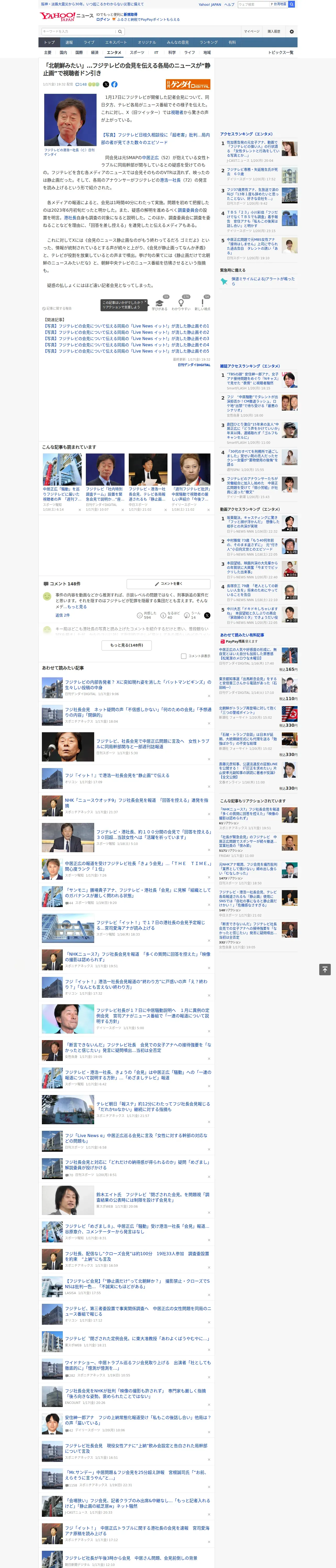
Task: Click the search magnifier beside the keyword box
Action: click(x=120, y=32)
